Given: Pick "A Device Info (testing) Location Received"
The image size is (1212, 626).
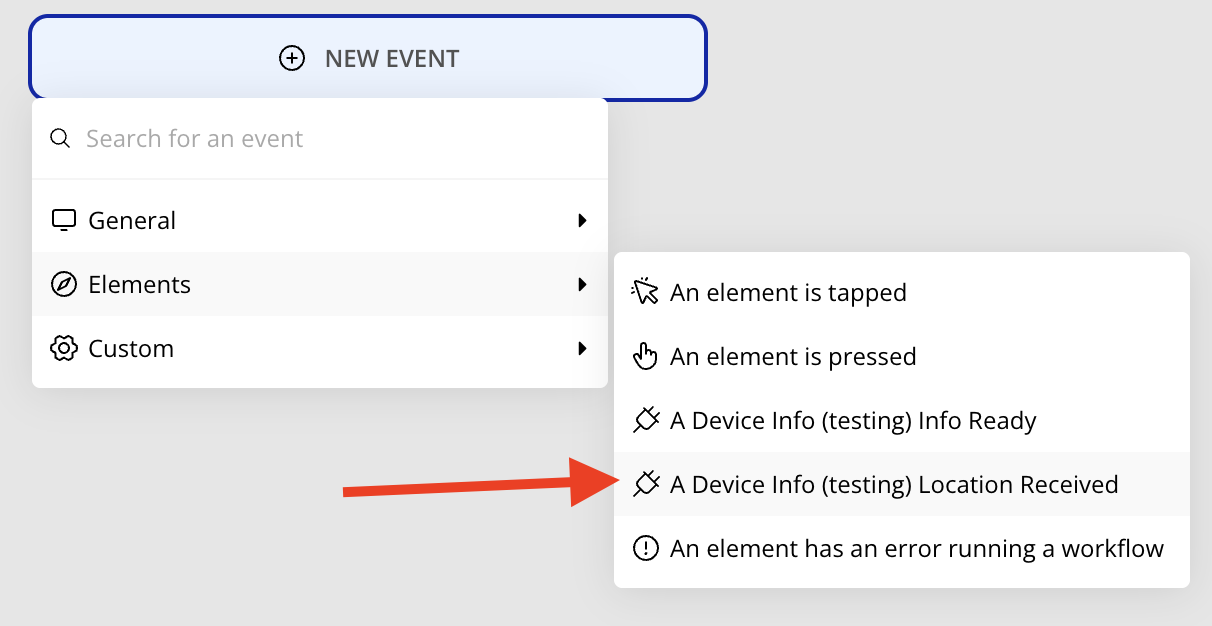Looking at the screenshot, I should tap(894, 484).
